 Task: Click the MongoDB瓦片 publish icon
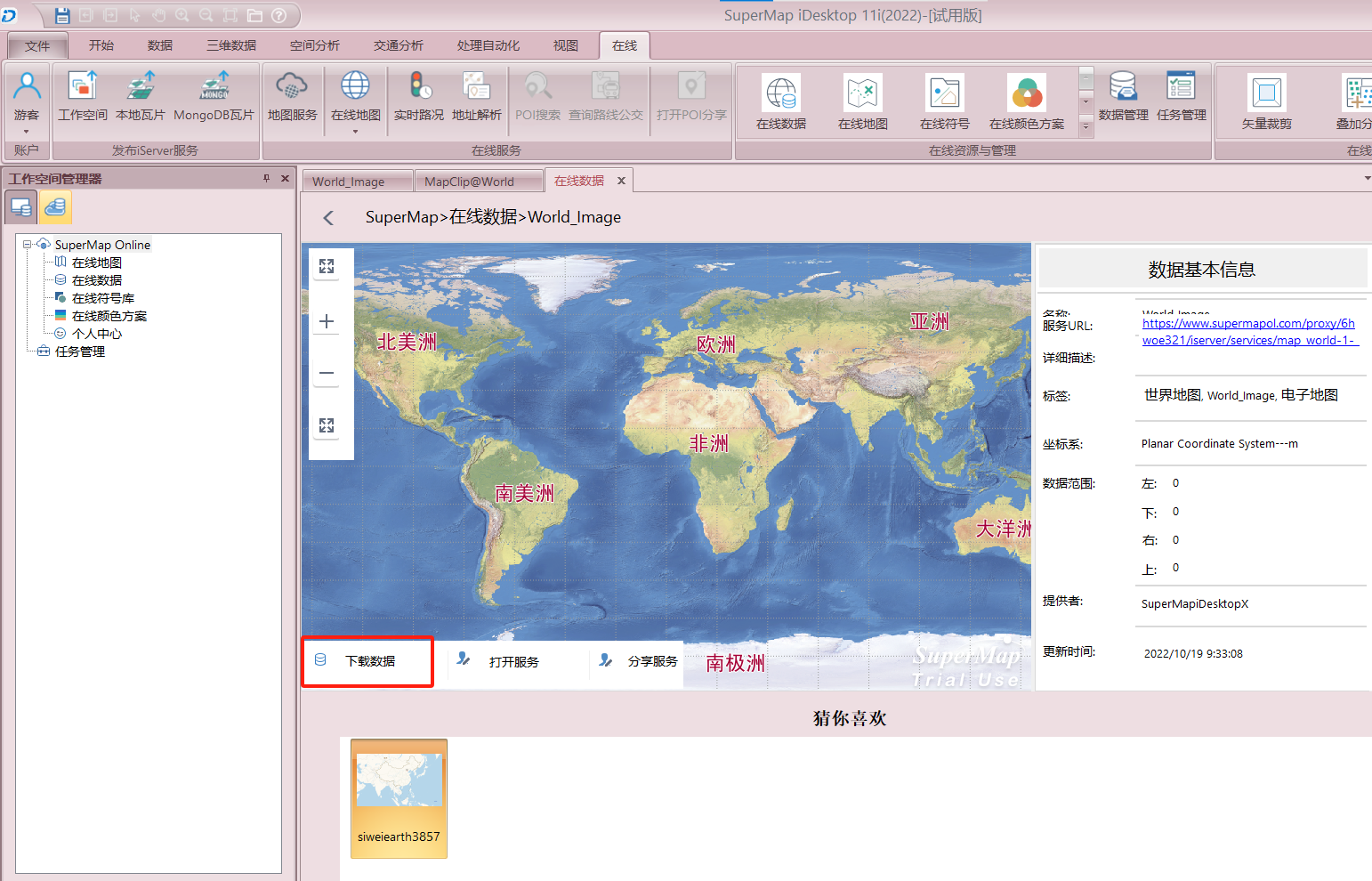[x=214, y=96]
